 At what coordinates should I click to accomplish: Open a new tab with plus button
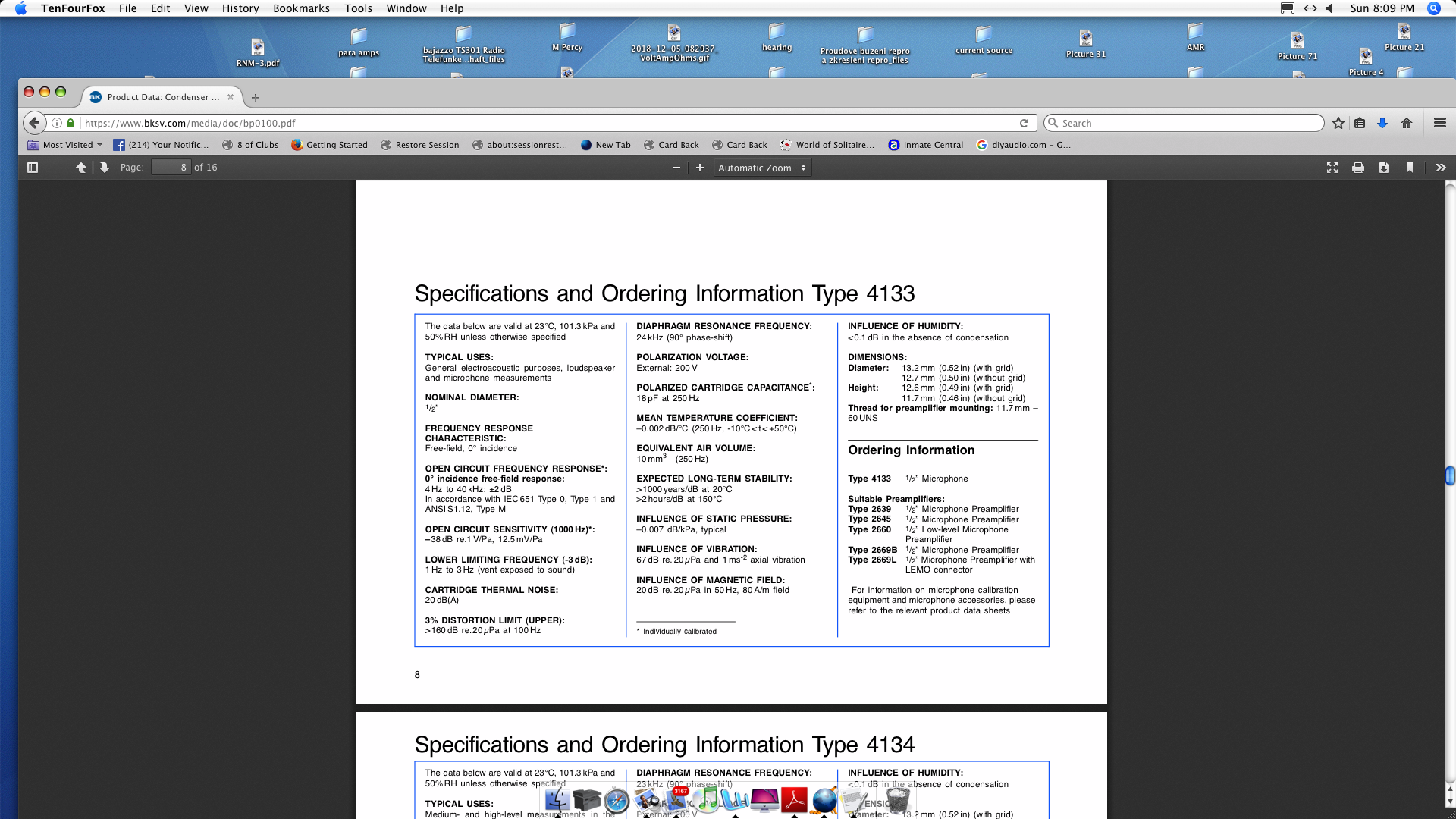coord(256,97)
